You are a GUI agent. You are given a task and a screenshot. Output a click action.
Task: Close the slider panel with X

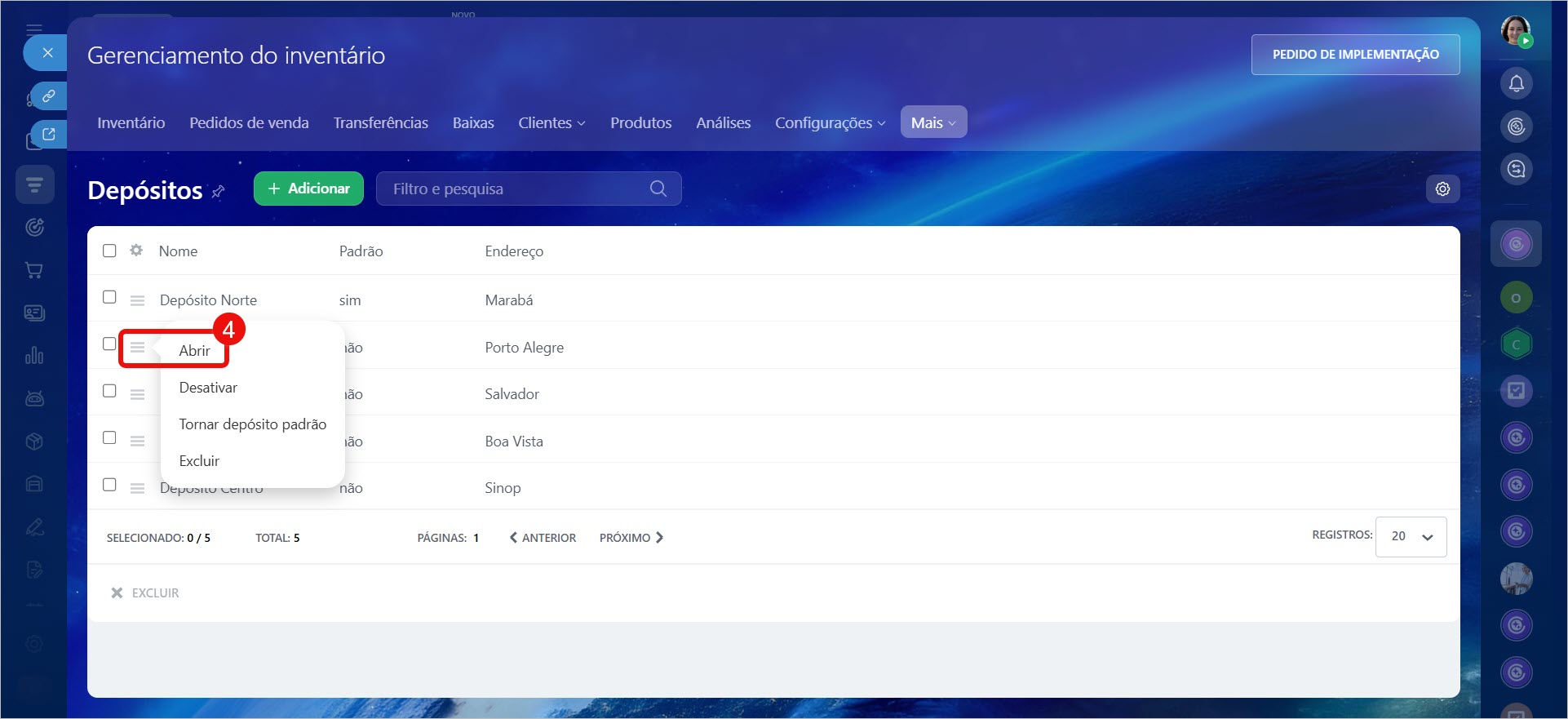[47, 53]
